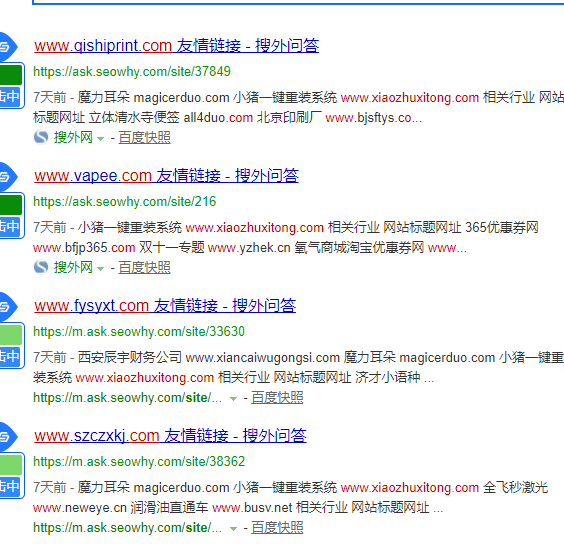Click blue badge icon beside vapee result

tap(7, 177)
